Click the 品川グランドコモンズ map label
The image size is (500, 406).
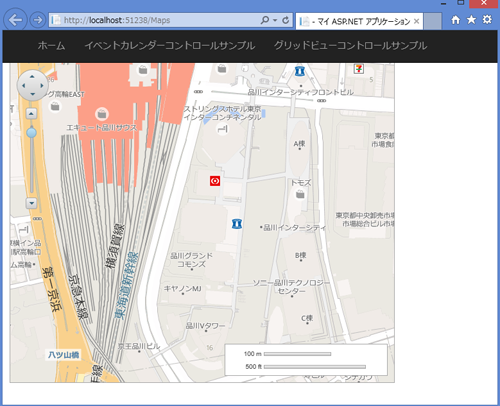(192, 260)
